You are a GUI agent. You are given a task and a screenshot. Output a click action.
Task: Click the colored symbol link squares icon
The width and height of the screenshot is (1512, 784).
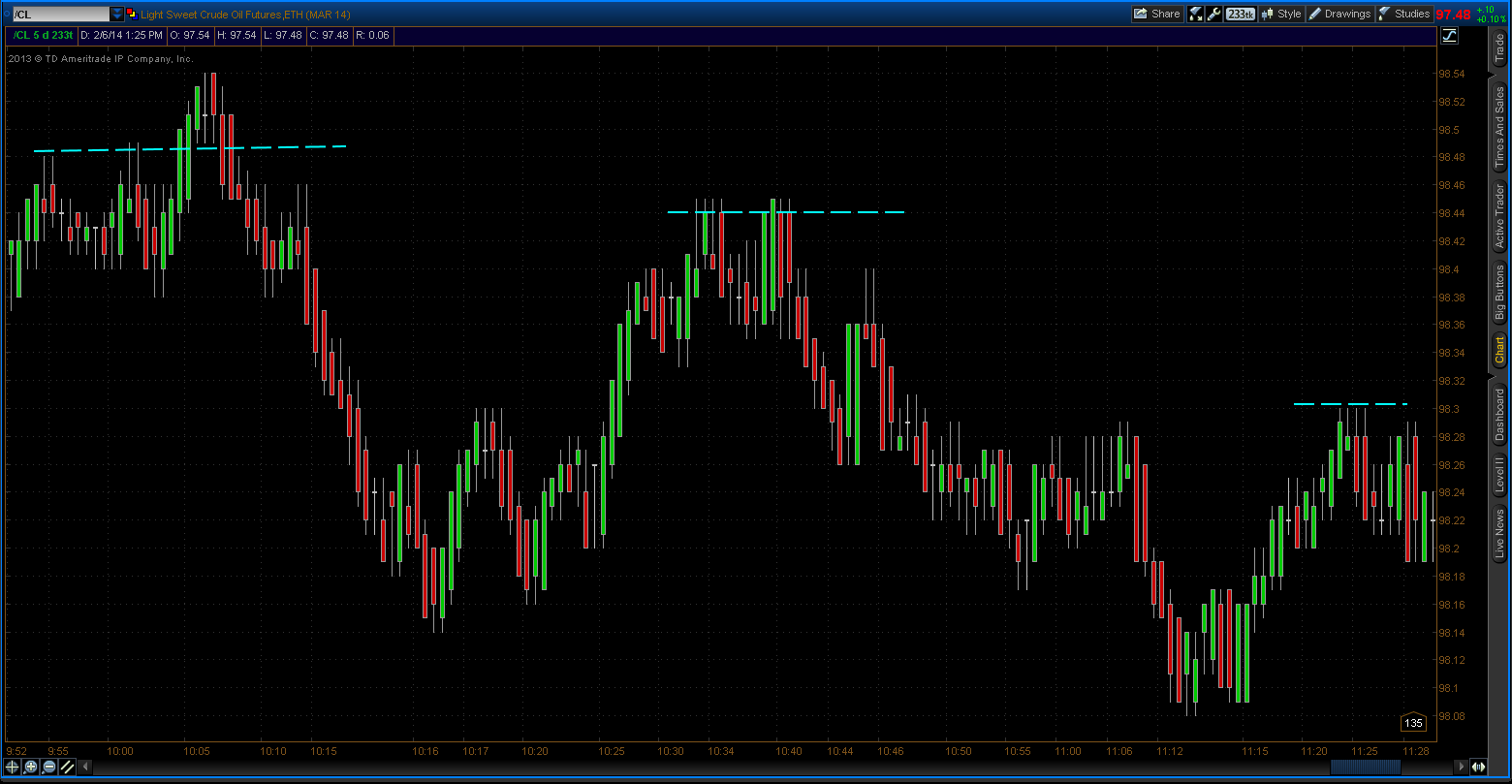(132, 15)
